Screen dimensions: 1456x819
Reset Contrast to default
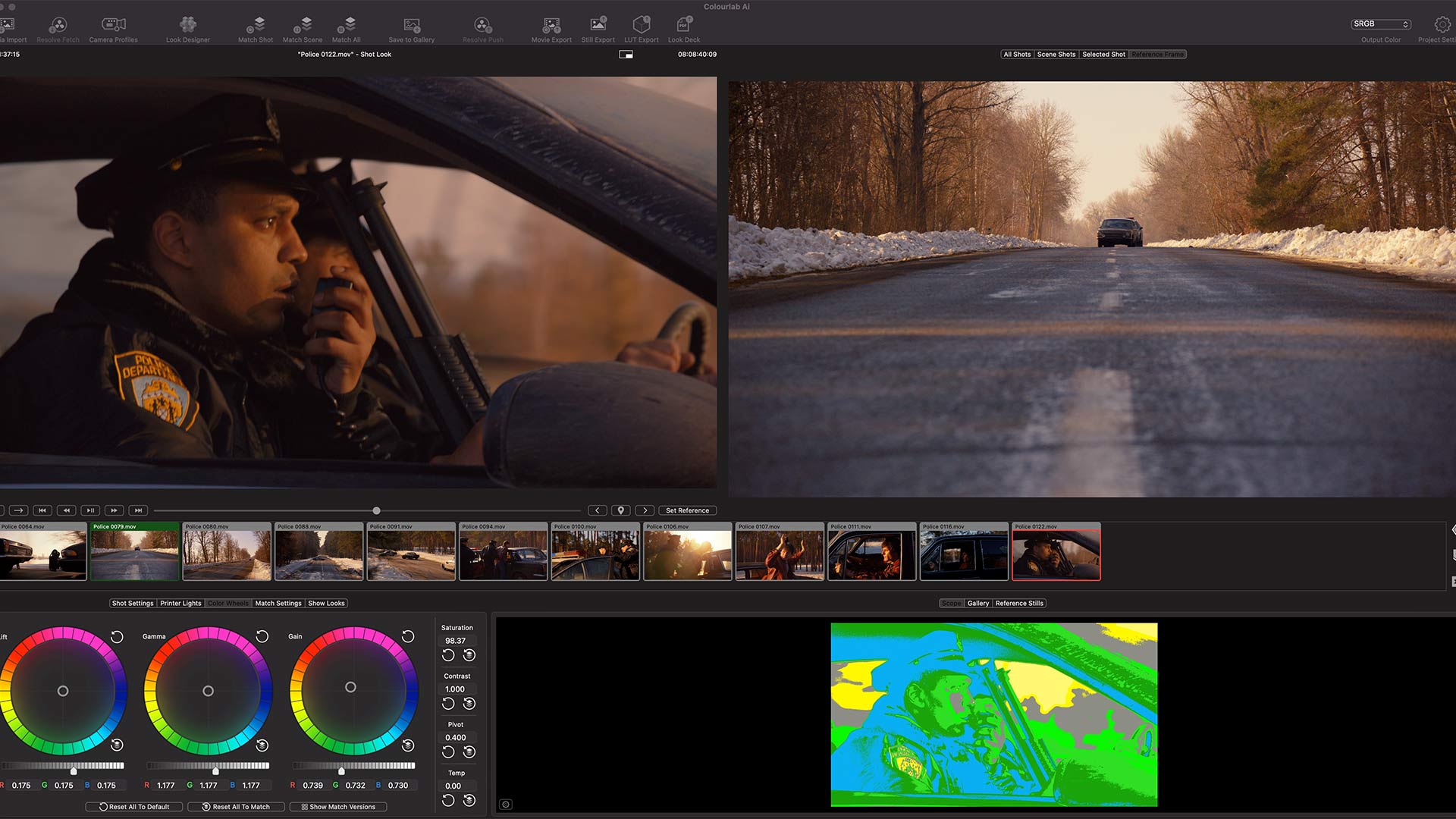[448, 704]
